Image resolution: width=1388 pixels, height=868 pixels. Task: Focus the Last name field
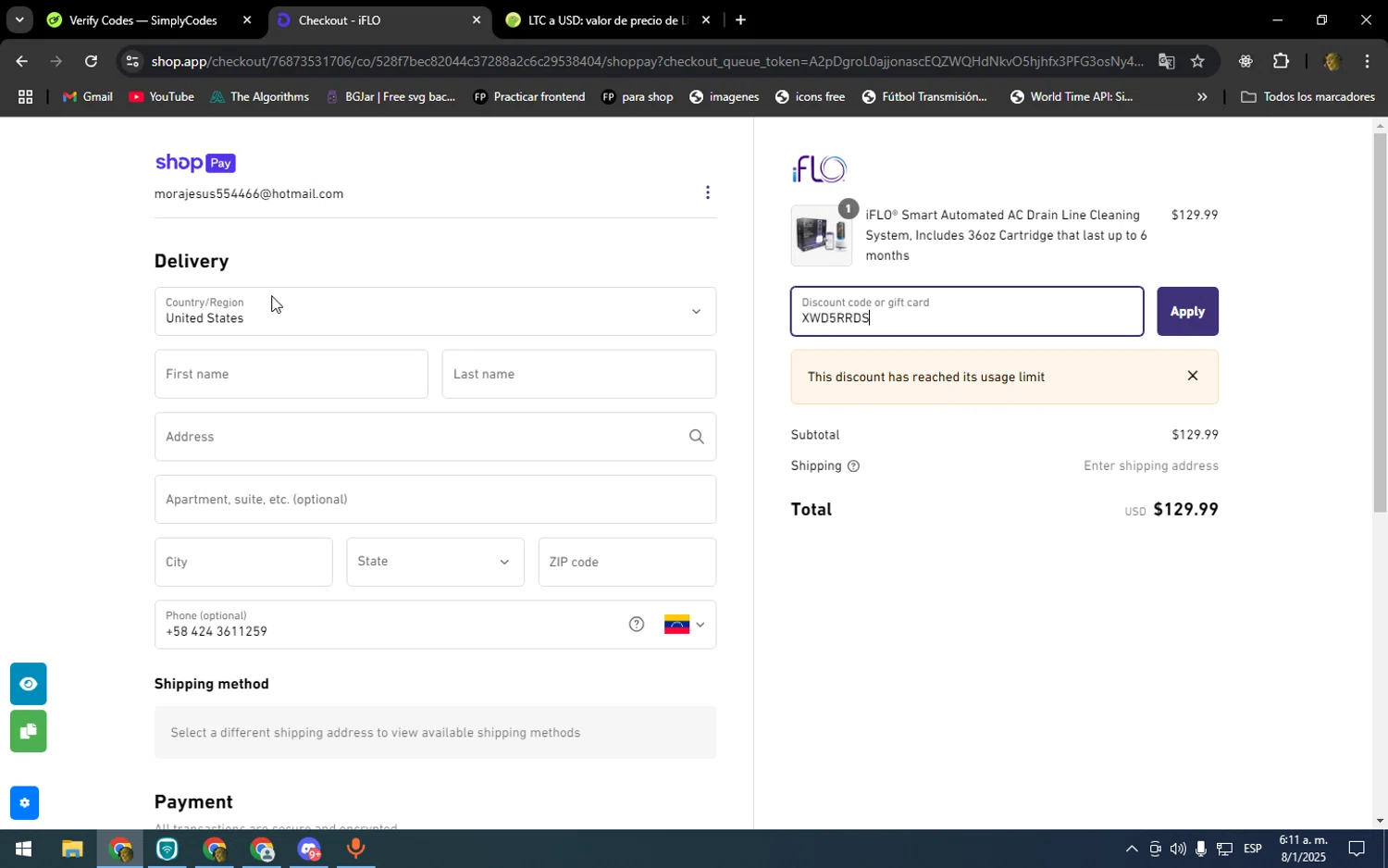tap(579, 374)
